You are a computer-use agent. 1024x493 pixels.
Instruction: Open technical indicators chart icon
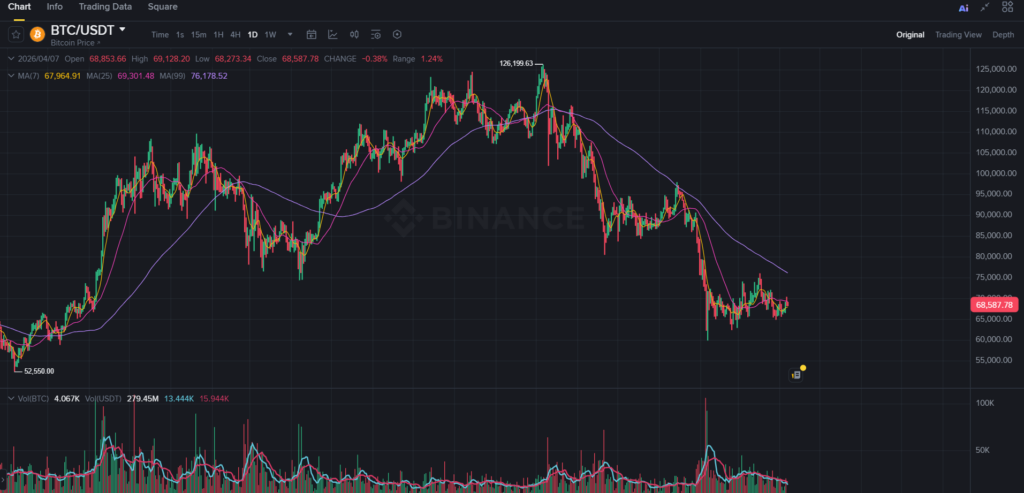(332, 34)
